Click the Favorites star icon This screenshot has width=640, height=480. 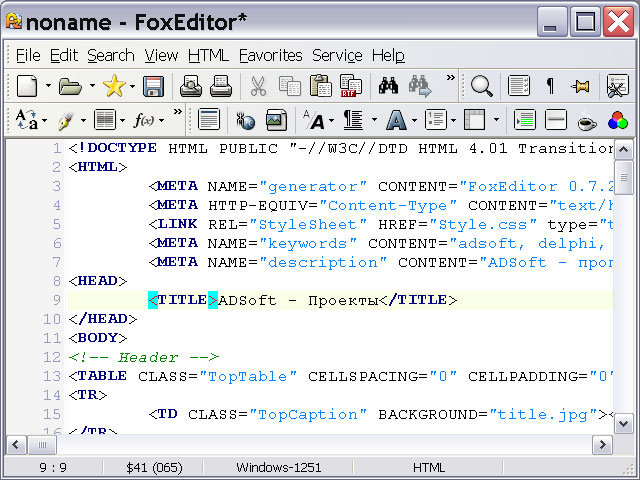pyautogui.click(x=114, y=86)
